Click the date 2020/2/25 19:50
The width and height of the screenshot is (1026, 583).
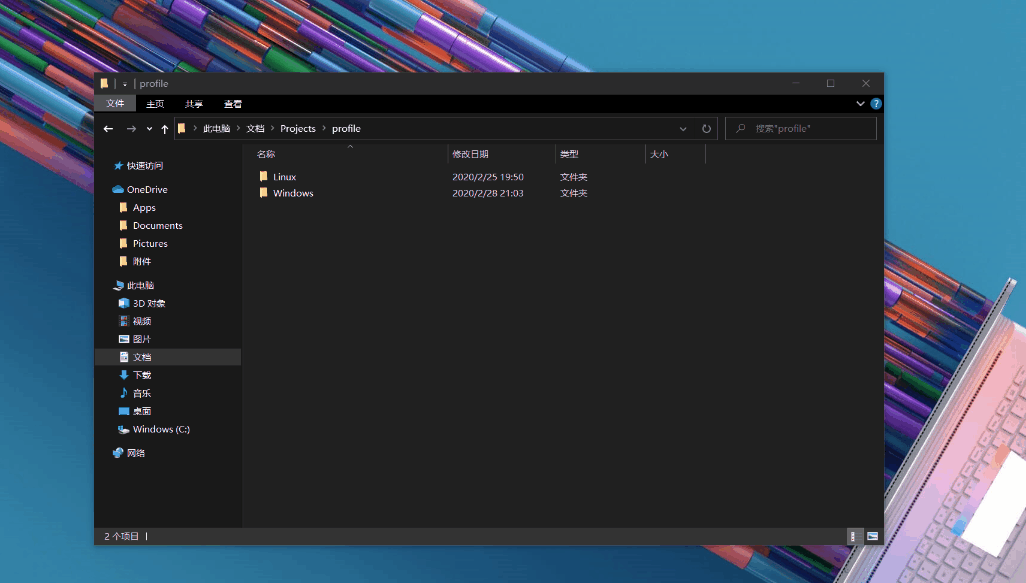pos(487,177)
